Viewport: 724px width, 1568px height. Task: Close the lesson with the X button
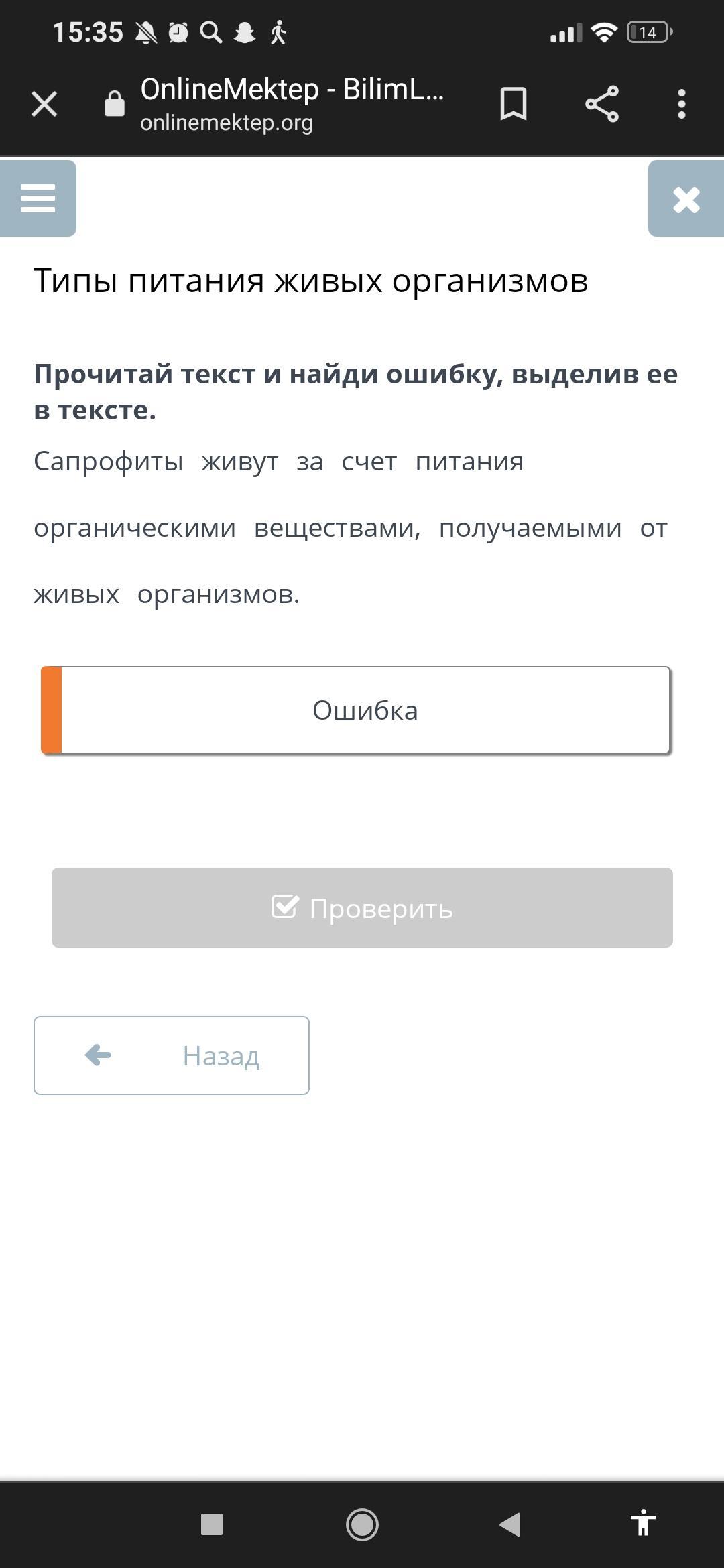(686, 199)
